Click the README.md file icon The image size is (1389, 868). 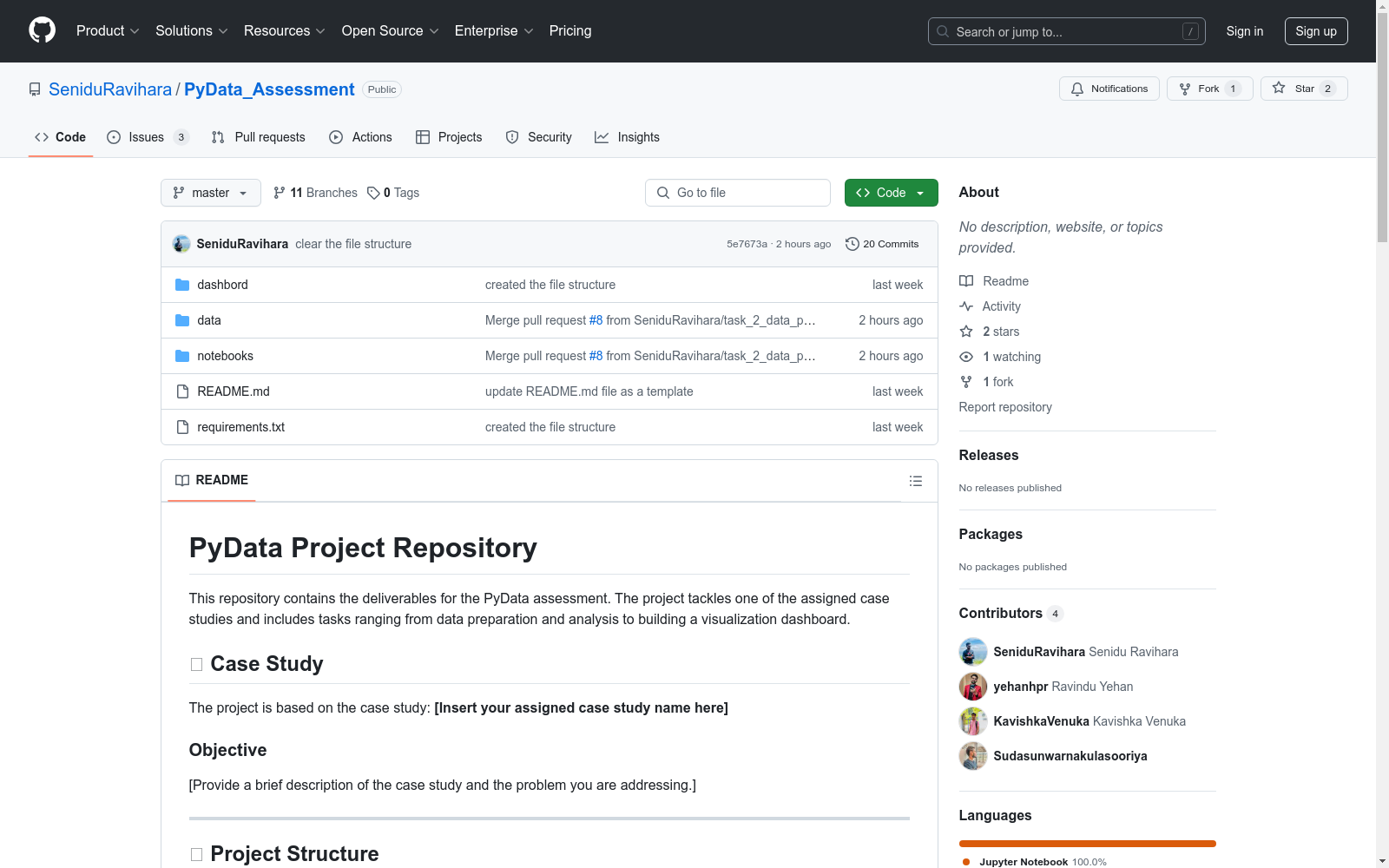coord(182,391)
